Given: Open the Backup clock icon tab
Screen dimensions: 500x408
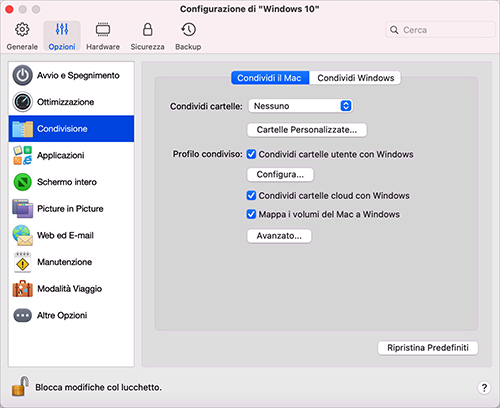Looking at the screenshot, I should pyautogui.click(x=188, y=29).
